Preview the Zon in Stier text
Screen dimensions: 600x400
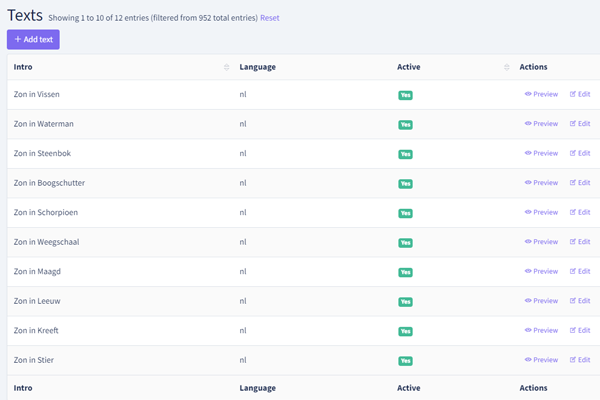click(x=541, y=359)
